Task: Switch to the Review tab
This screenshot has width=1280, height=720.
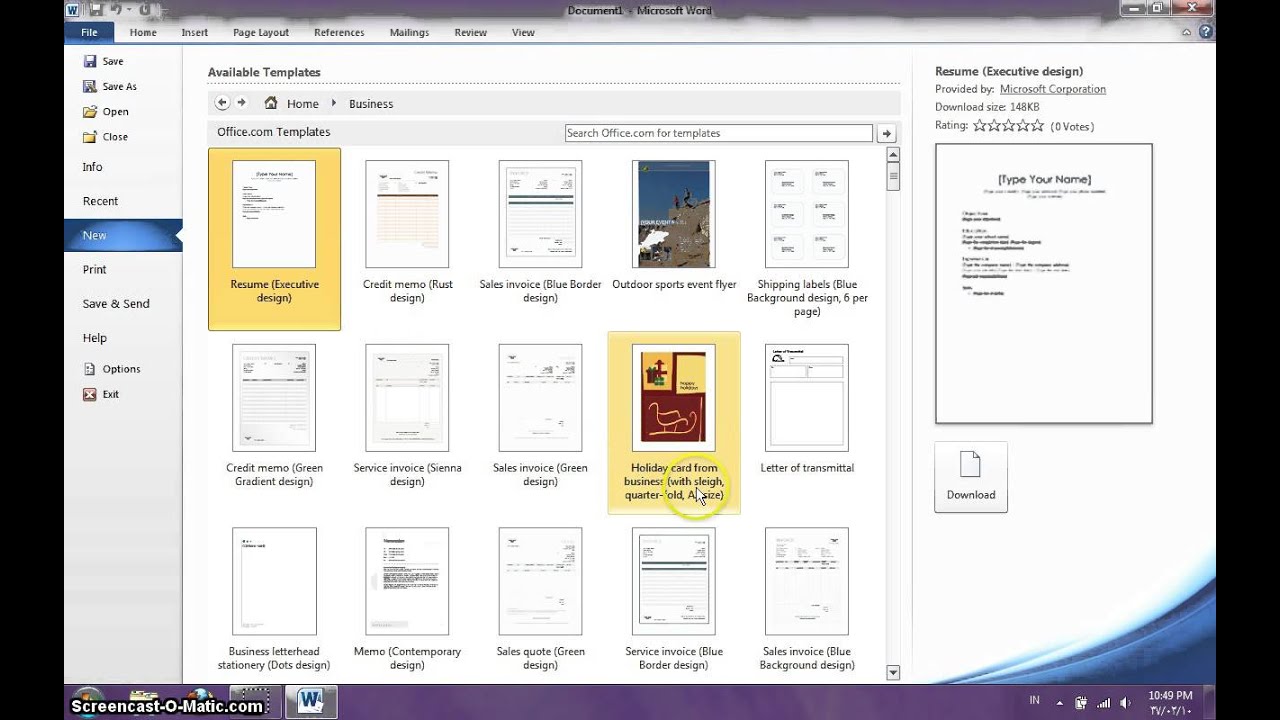Action: [x=471, y=32]
